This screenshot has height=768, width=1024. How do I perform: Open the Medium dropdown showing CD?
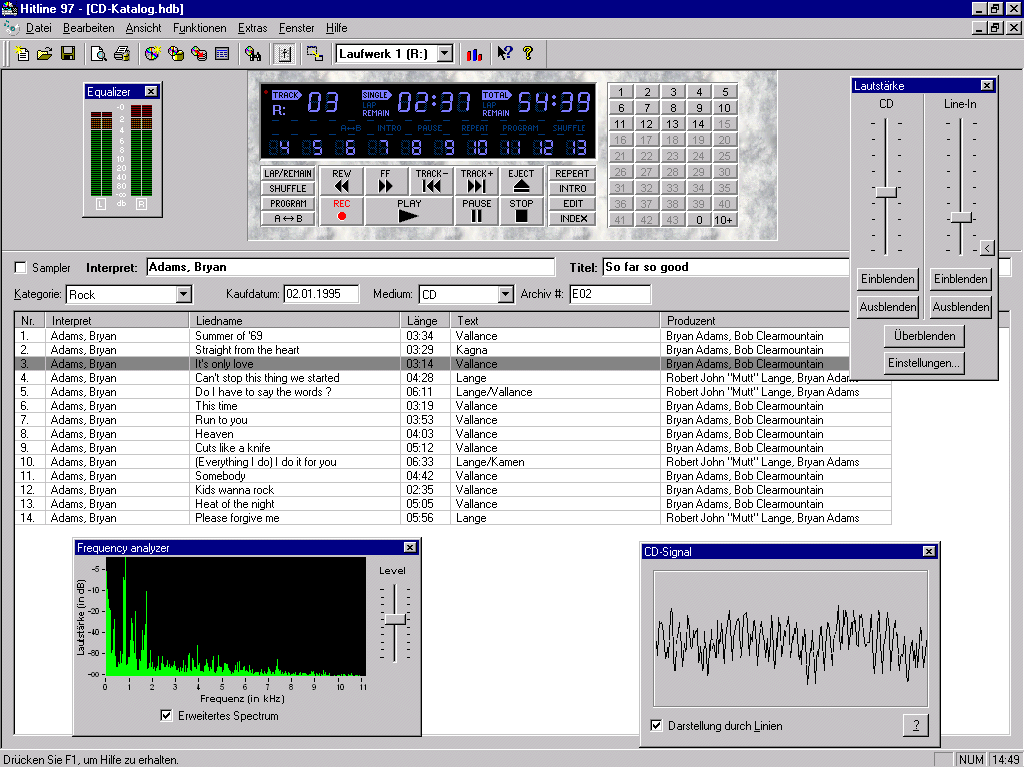505,295
